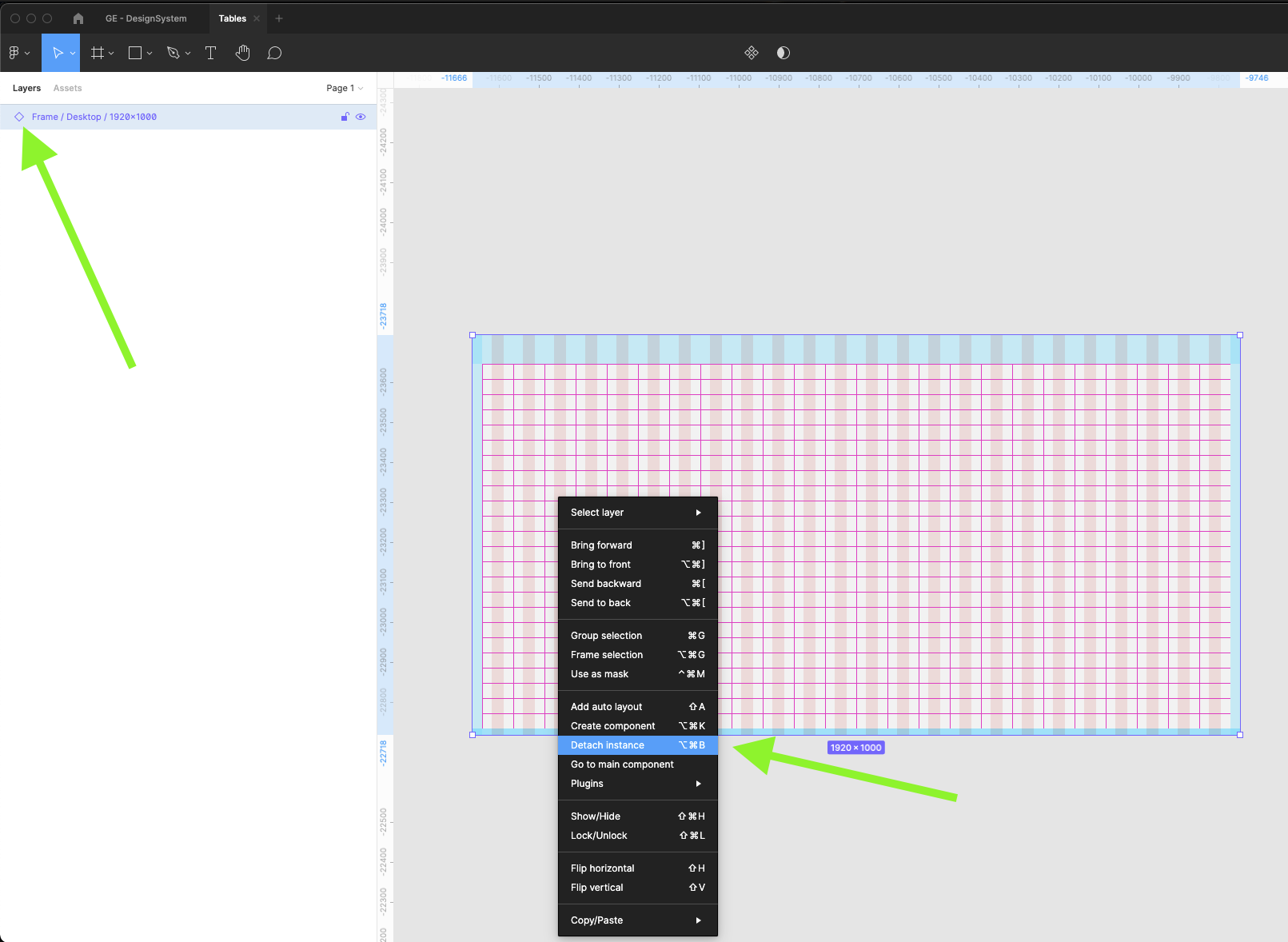Open the GE - DesignSystem file tab
1288x942 pixels.
pyautogui.click(x=146, y=18)
